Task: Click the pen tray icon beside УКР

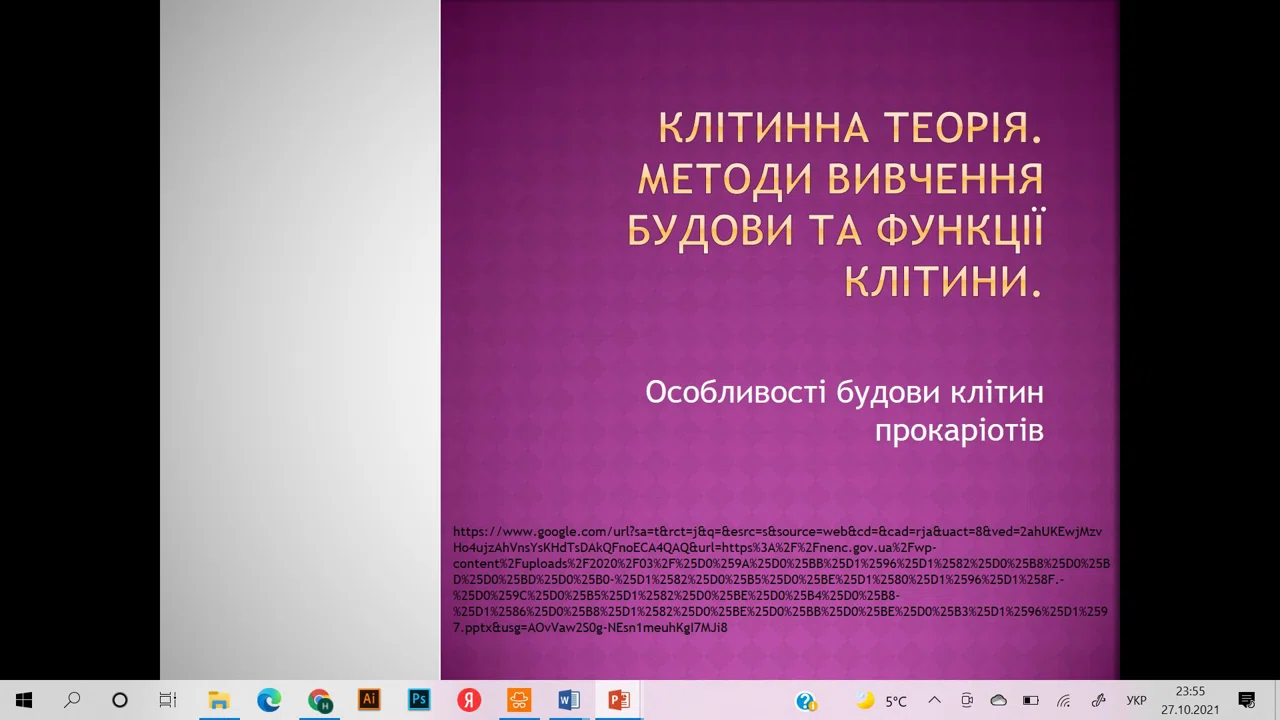Action: pos(1098,700)
